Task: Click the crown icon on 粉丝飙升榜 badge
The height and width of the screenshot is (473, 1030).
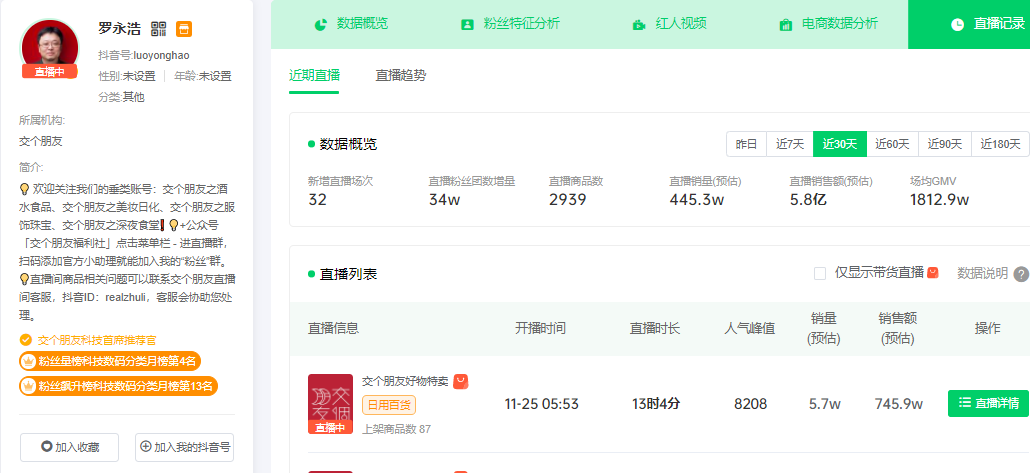Action: [28, 386]
